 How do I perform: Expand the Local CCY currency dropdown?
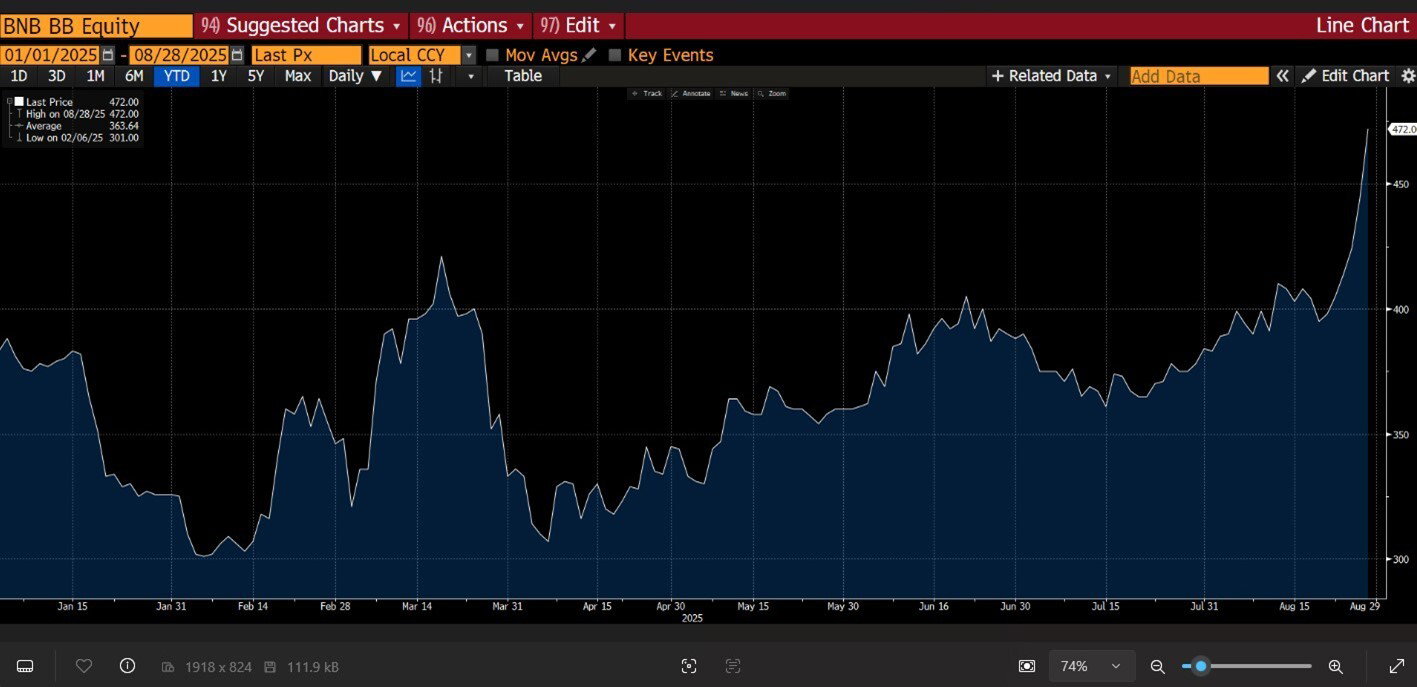tap(468, 55)
